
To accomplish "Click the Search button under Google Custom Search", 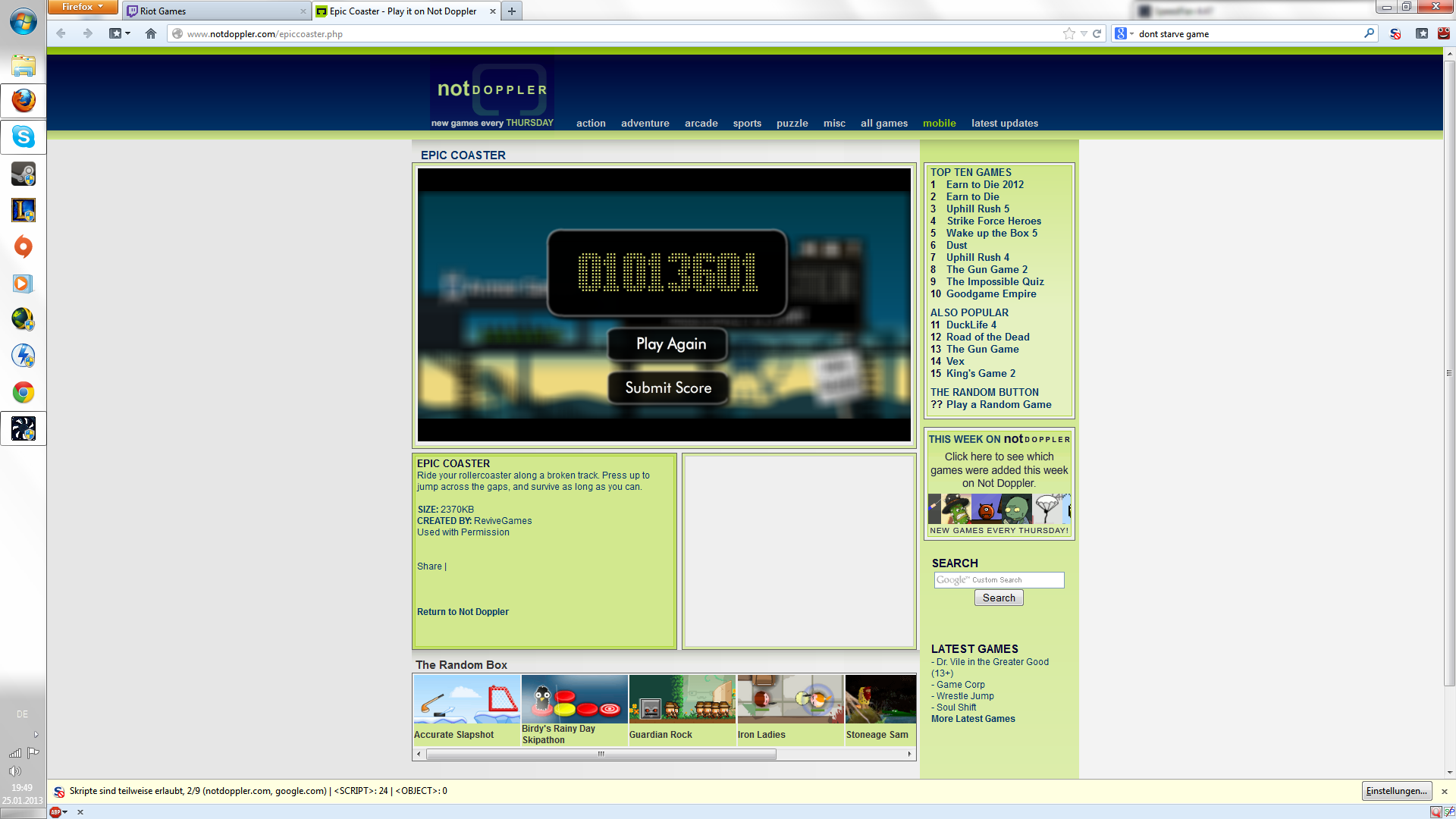I will point(999,598).
